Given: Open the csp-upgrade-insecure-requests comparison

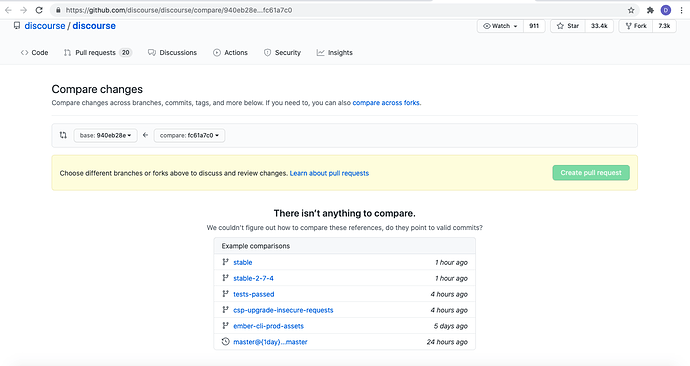Looking at the screenshot, I should [x=283, y=310].
